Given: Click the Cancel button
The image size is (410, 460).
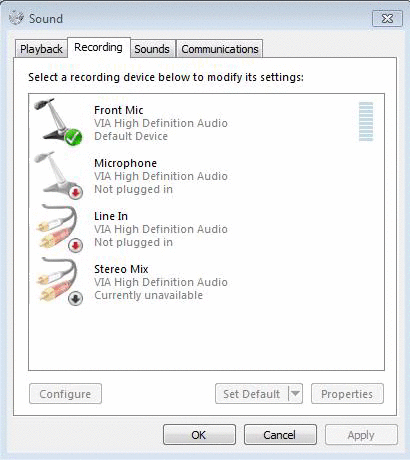Looking at the screenshot, I should point(280,435).
